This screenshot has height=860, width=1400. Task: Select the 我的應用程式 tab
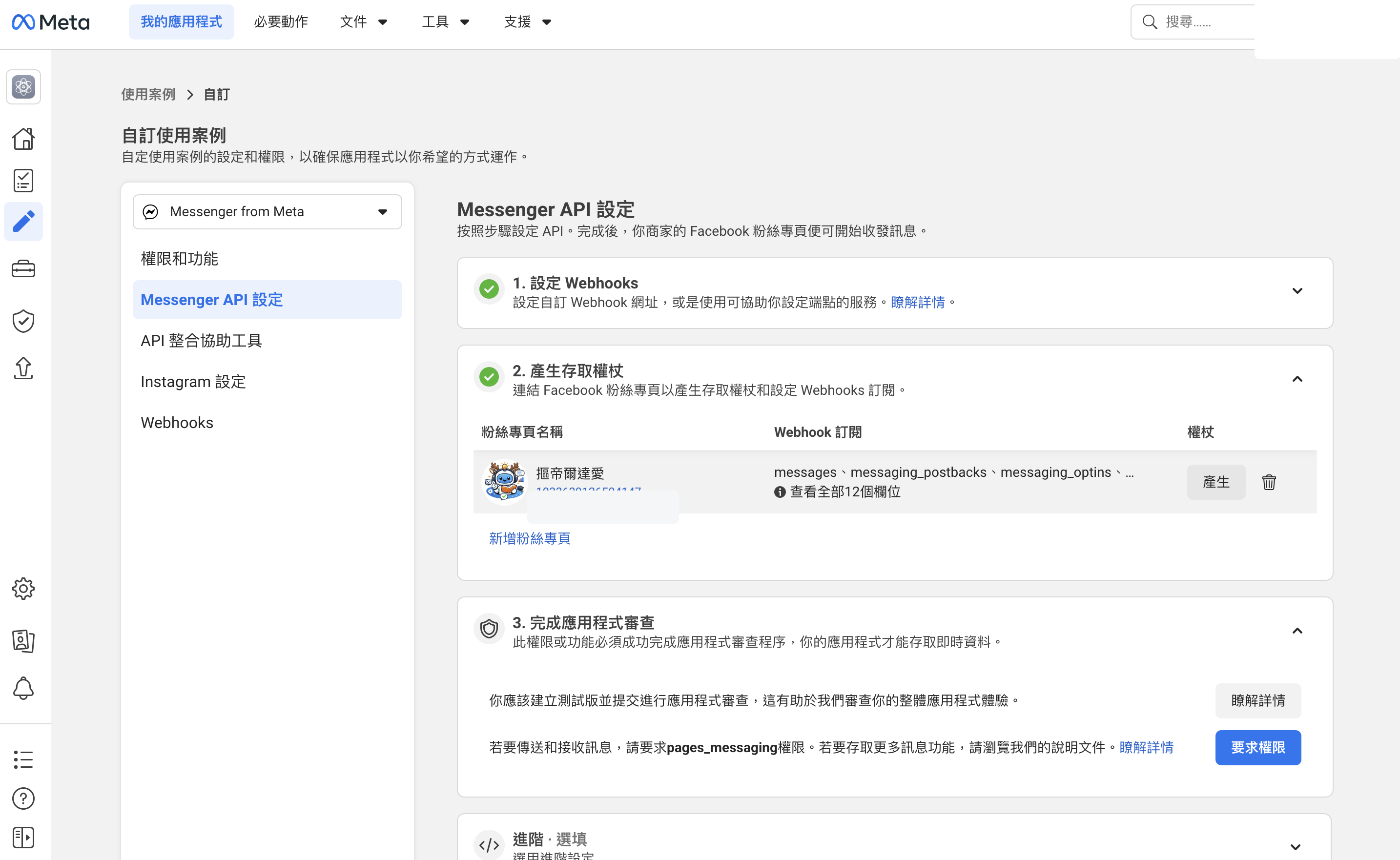(x=182, y=21)
